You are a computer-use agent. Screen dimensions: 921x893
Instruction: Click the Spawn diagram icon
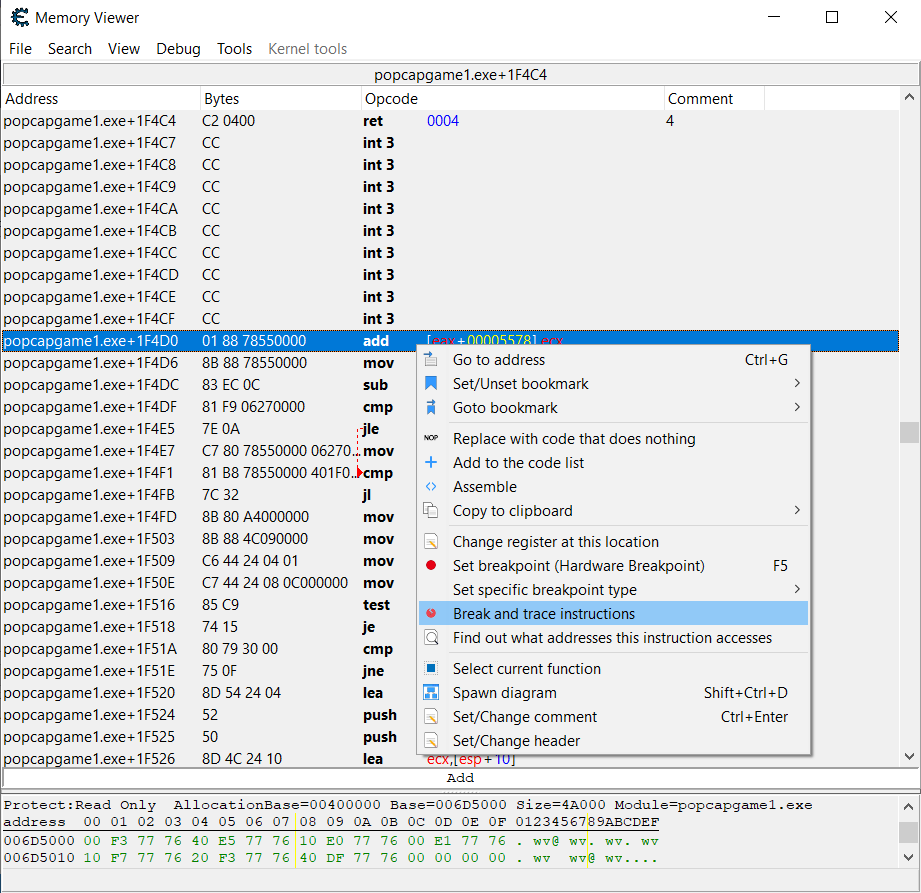[x=431, y=692]
